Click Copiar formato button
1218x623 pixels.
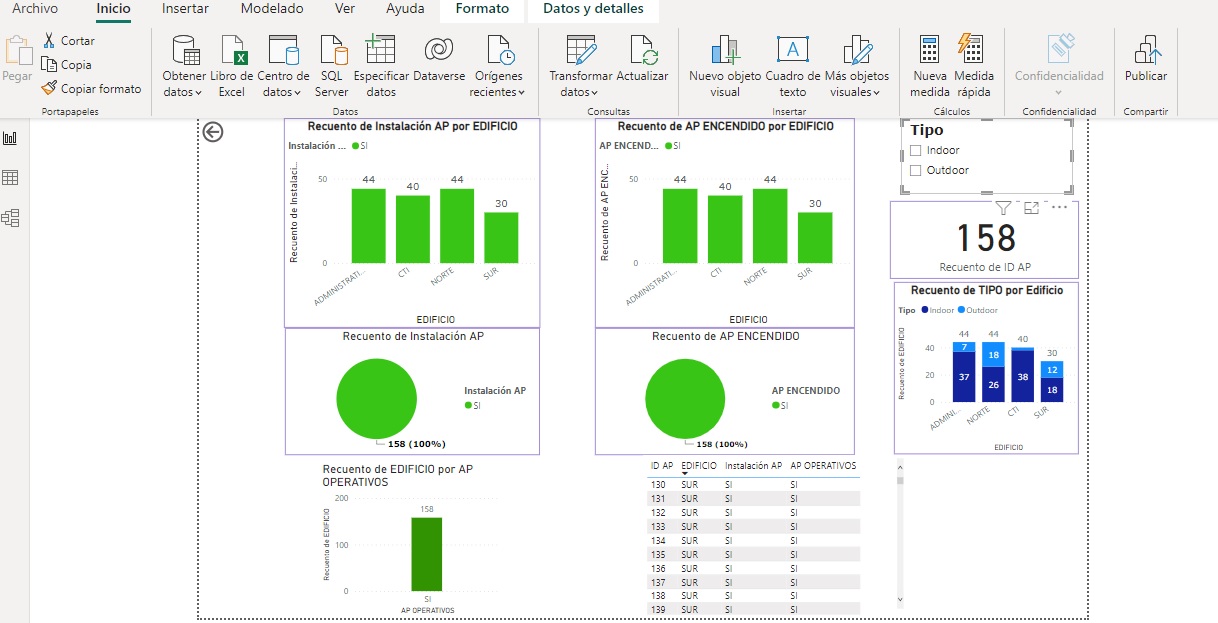(92, 89)
